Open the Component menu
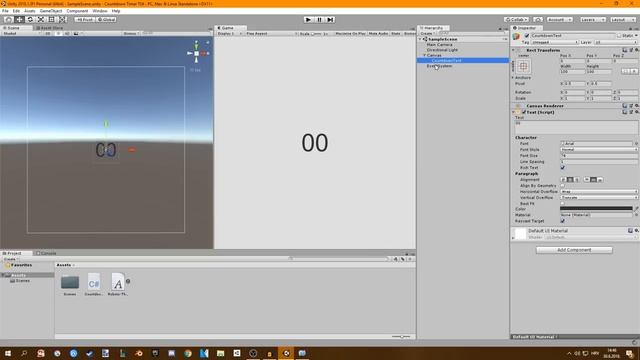 [x=77, y=11]
